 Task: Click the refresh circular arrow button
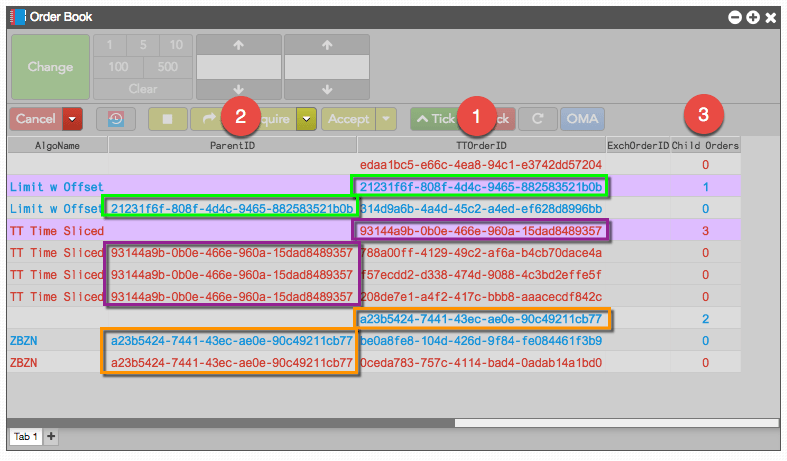click(538, 119)
